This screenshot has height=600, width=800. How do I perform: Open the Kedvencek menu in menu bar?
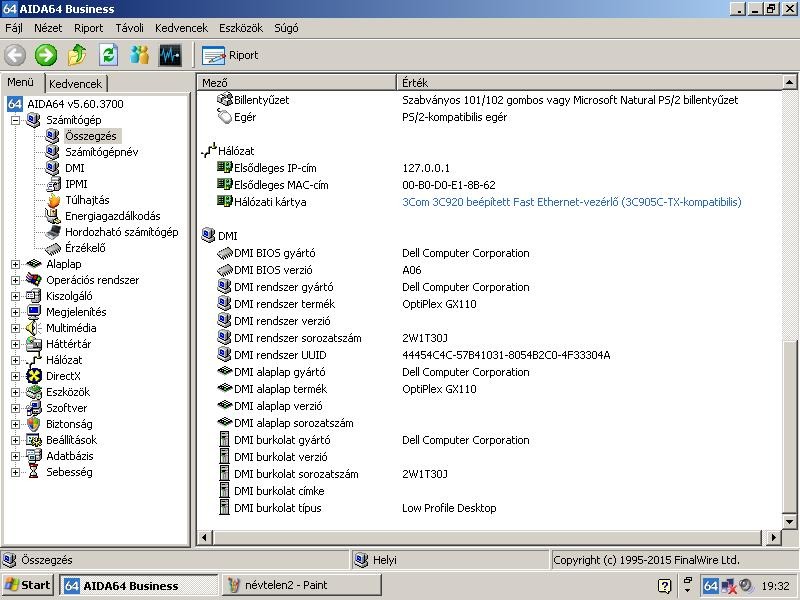coord(181,28)
